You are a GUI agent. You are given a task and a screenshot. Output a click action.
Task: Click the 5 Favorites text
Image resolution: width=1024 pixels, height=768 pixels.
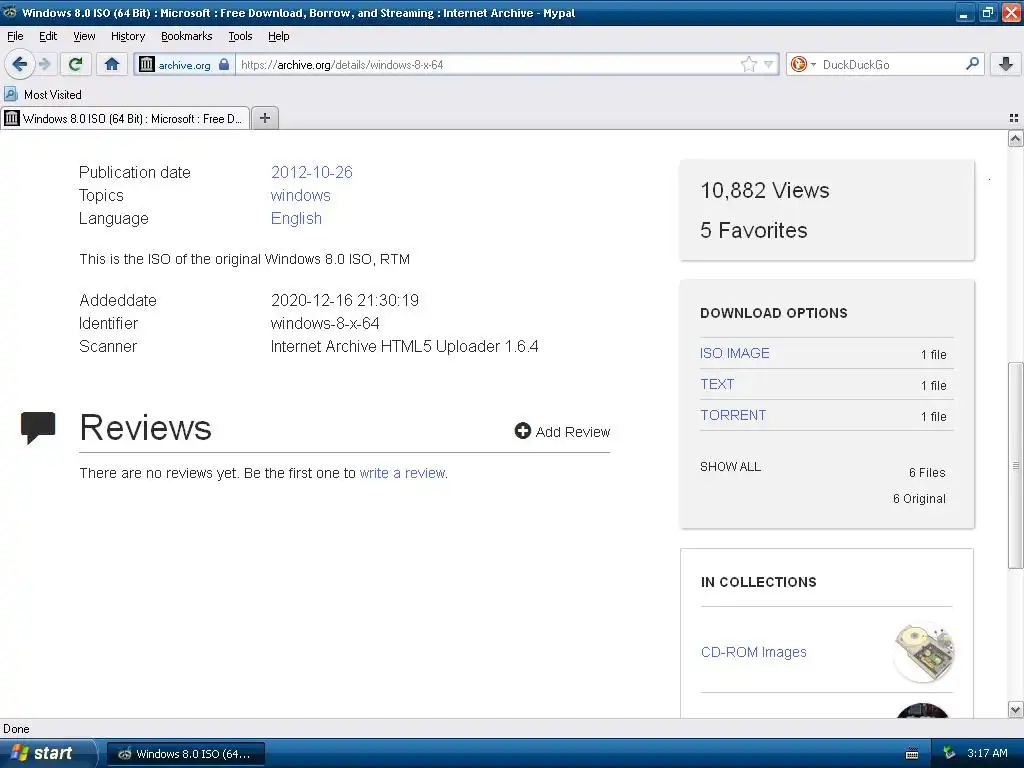pos(754,230)
